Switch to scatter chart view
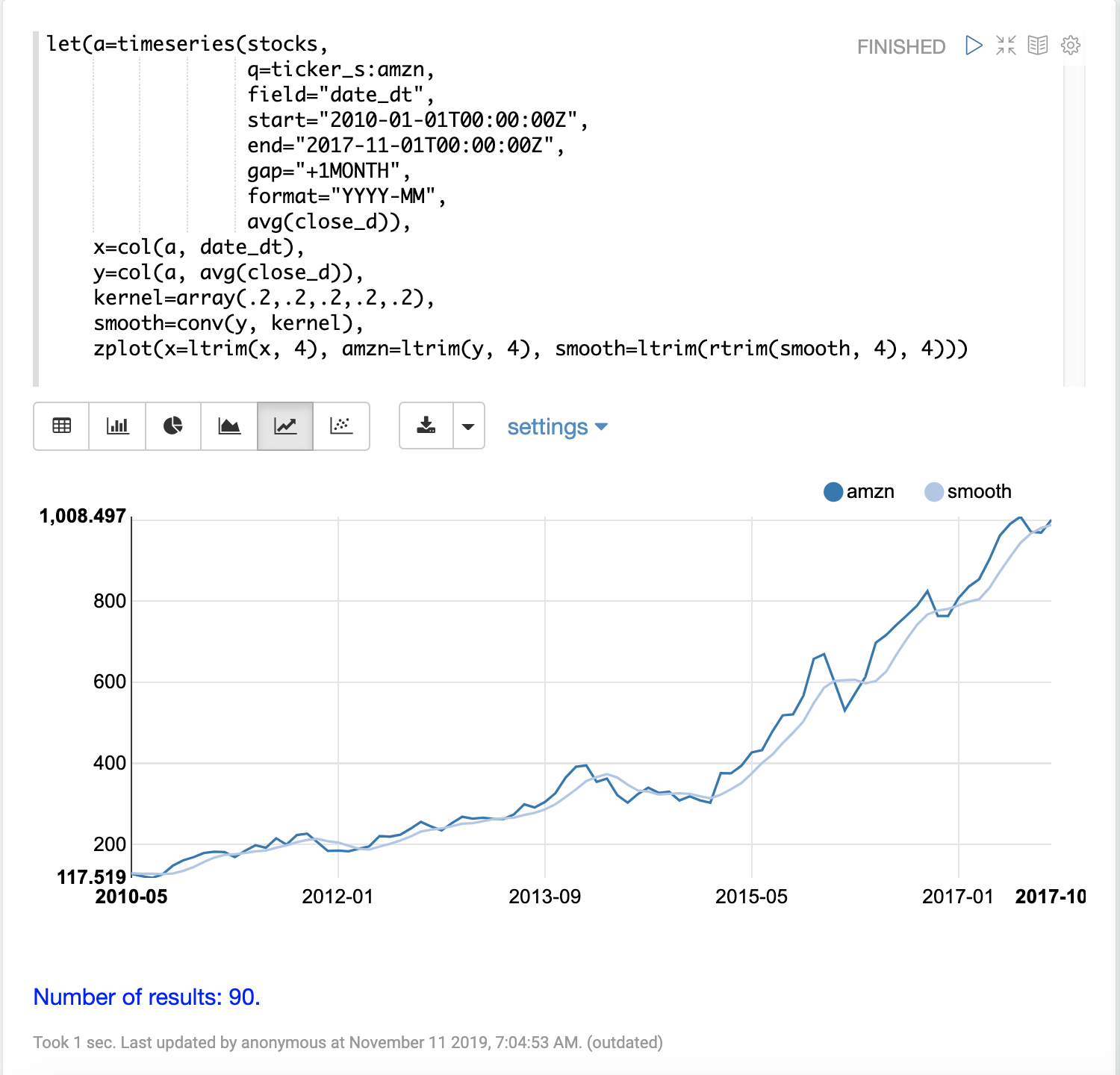1120x1075 pixels. click(x=341, y=426)
